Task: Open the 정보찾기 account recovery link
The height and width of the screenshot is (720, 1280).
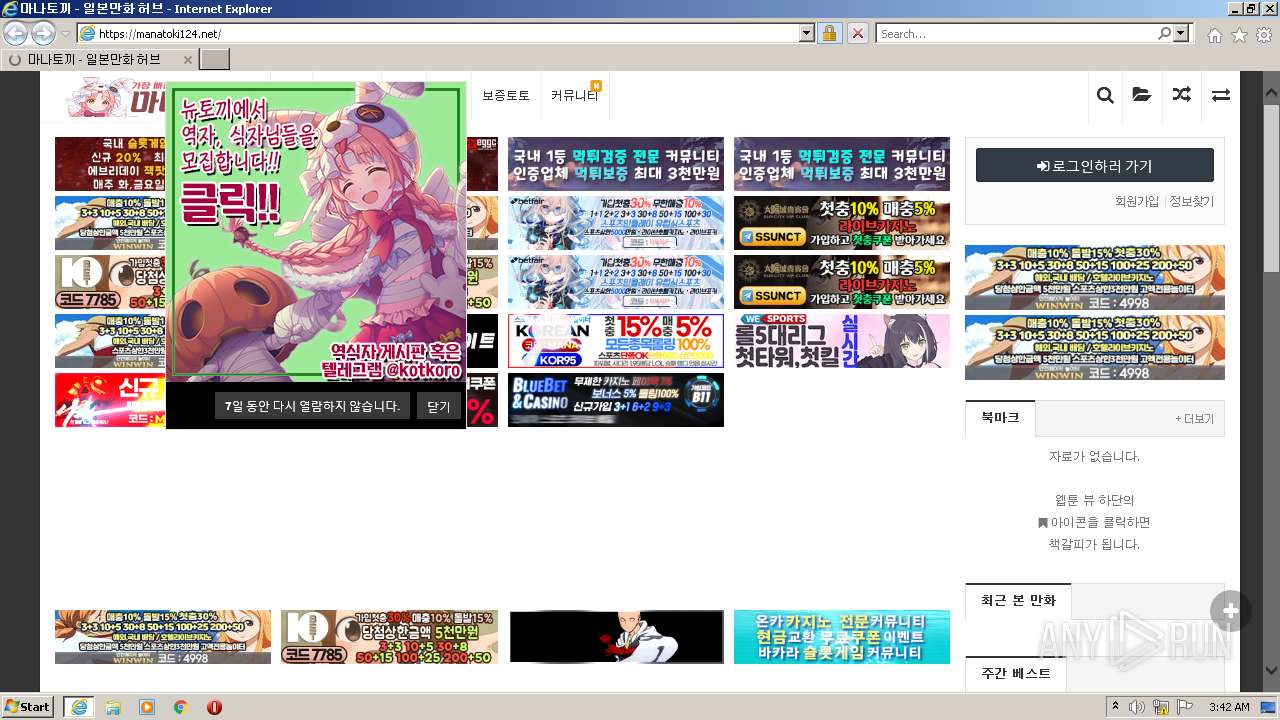Action: (1191, 201)
